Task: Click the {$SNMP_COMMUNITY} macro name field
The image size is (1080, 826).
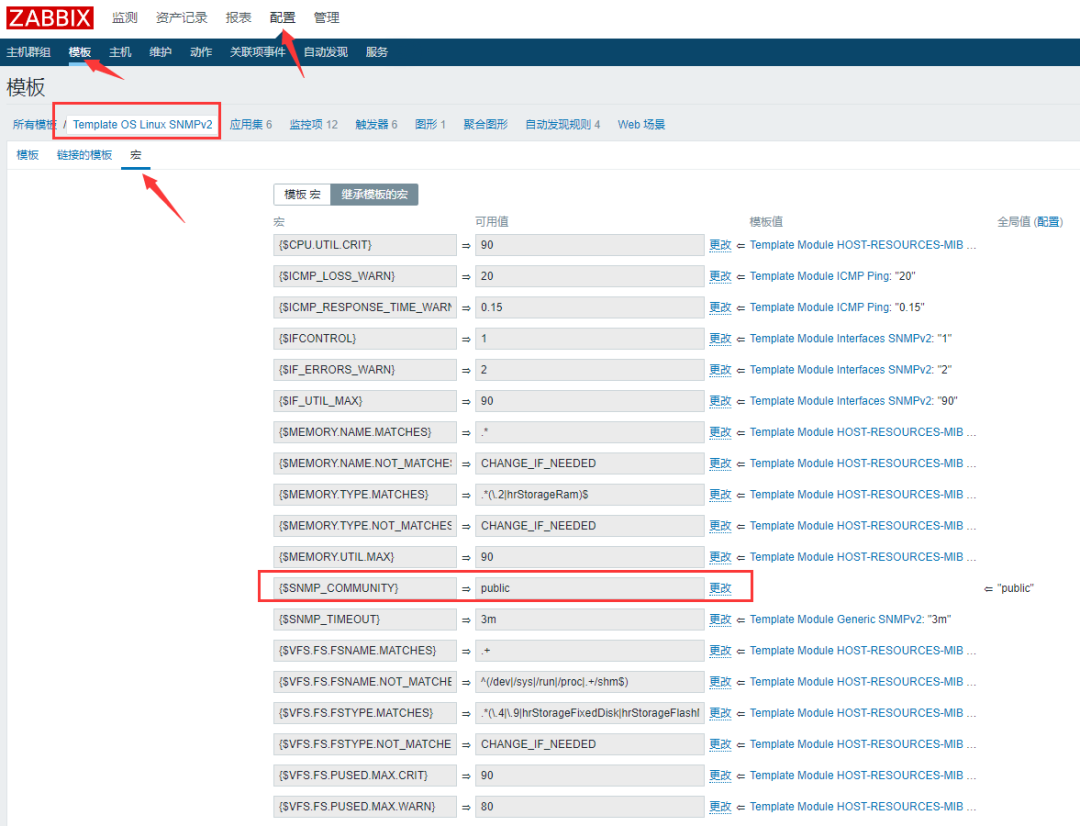Action: (364, 588)
